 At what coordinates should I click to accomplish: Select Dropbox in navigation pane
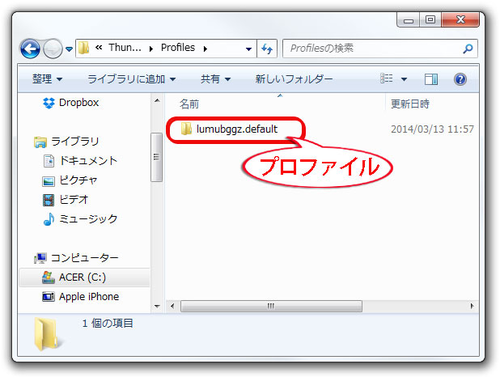(79, 103)
